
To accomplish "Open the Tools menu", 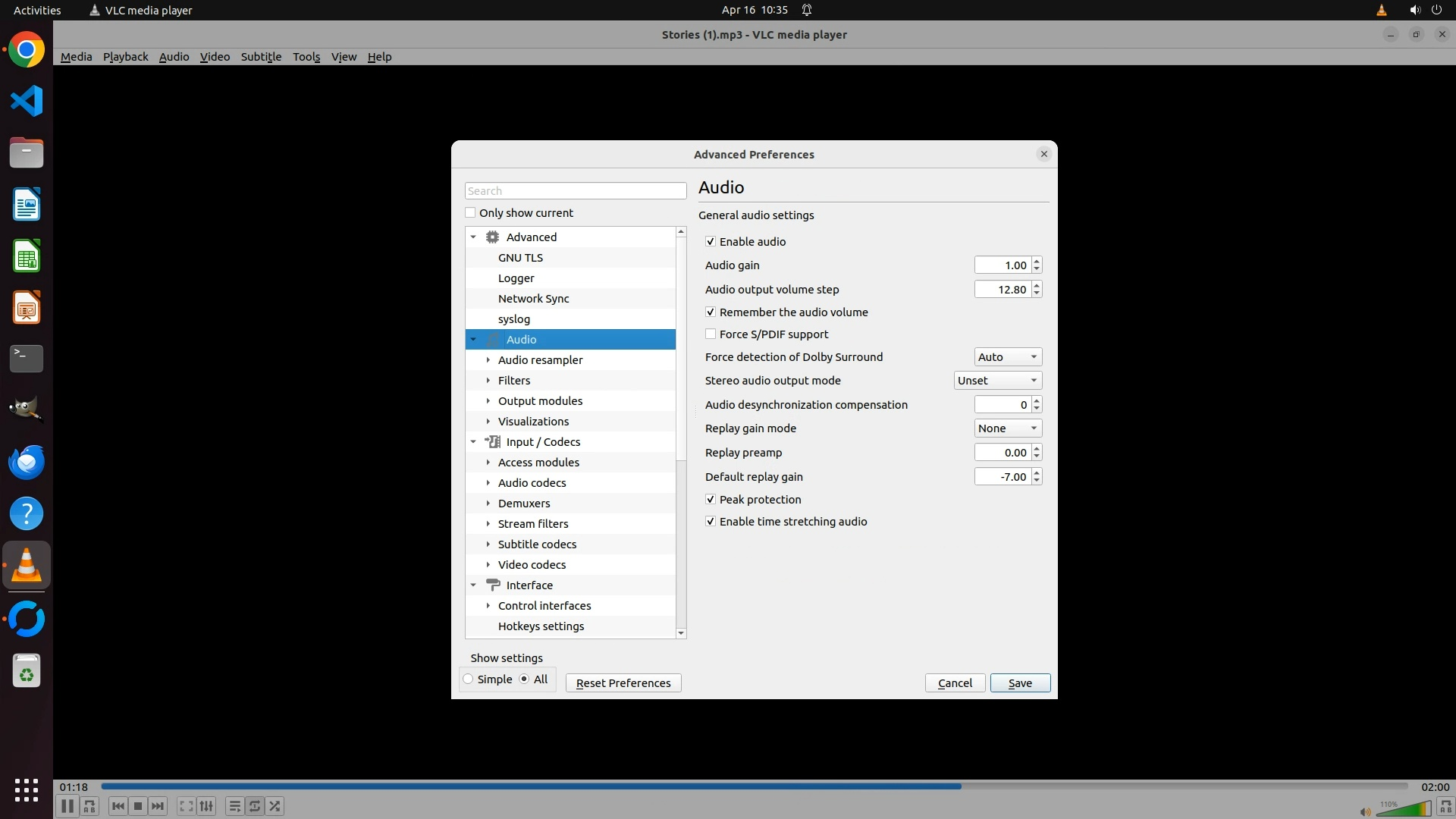I will (306, 57).
